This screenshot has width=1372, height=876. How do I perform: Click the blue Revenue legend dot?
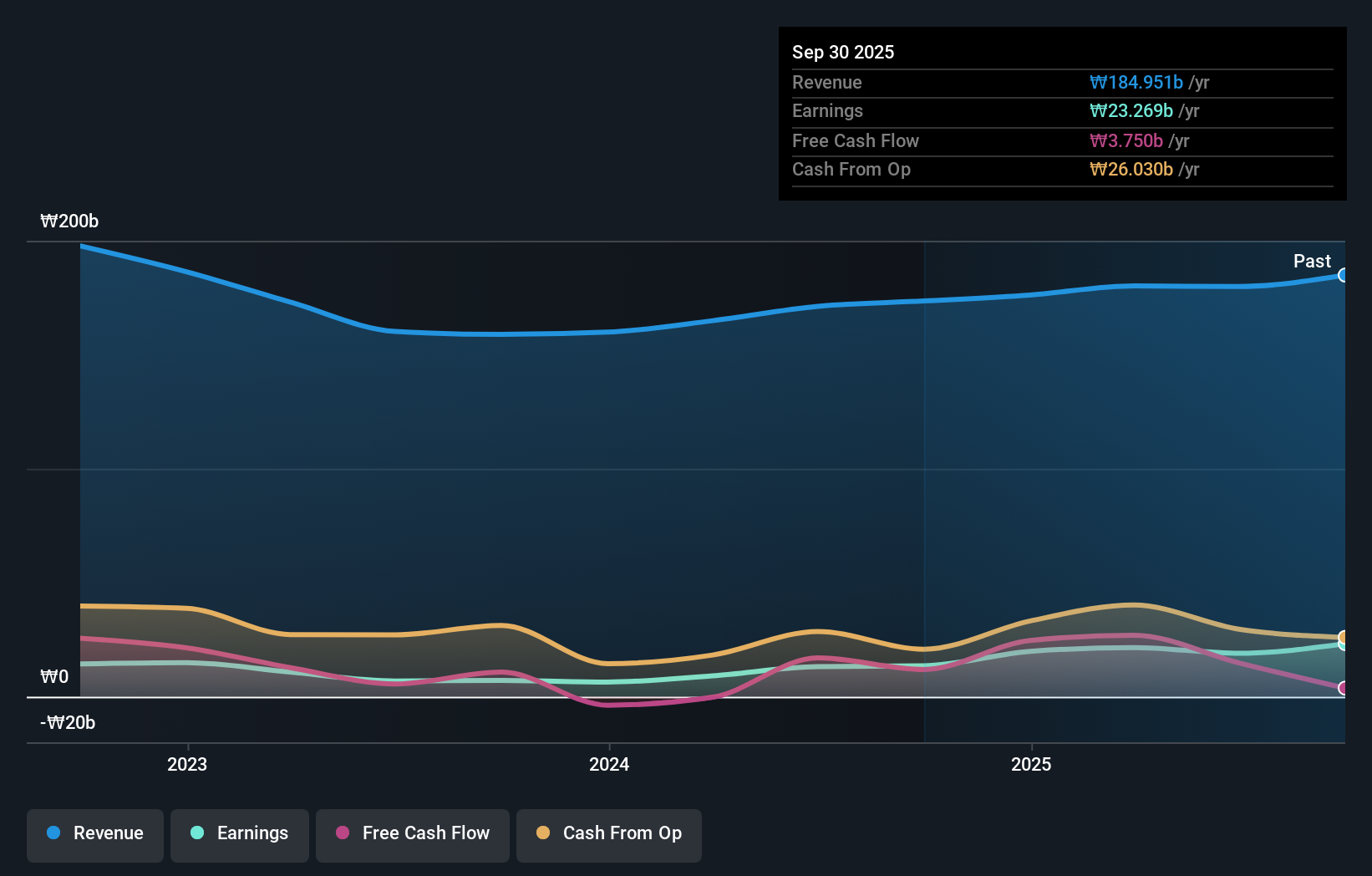pos(52,833)
